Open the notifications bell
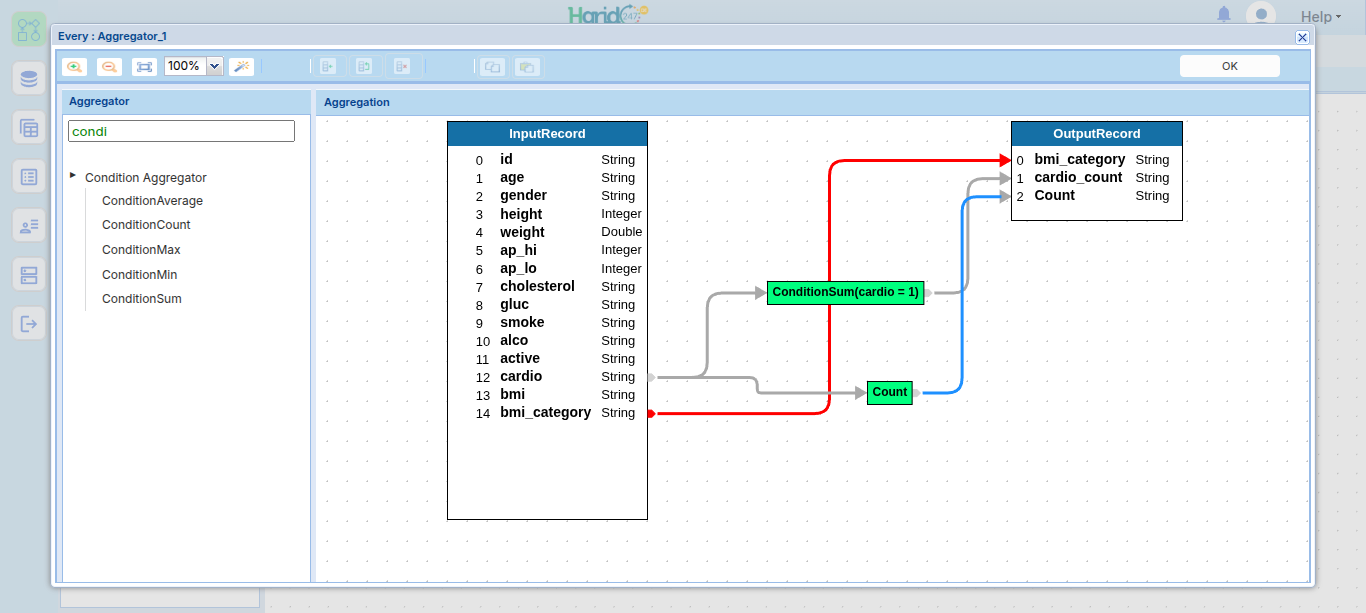The width and height of the screenshot is (1366, 613). click(1224, 14)
